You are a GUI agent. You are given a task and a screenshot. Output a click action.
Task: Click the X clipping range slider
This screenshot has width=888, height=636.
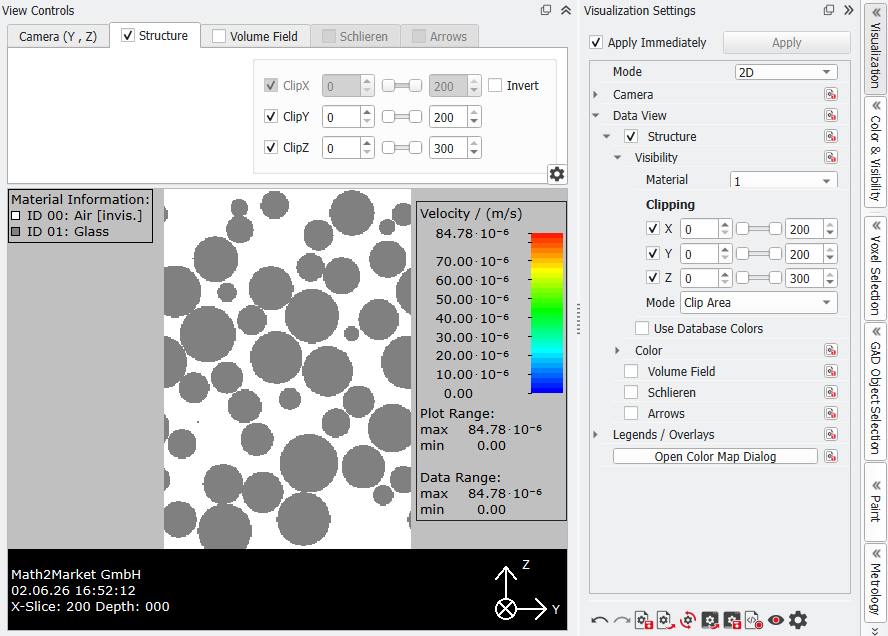pyautogui.click(x=758, y=229)
